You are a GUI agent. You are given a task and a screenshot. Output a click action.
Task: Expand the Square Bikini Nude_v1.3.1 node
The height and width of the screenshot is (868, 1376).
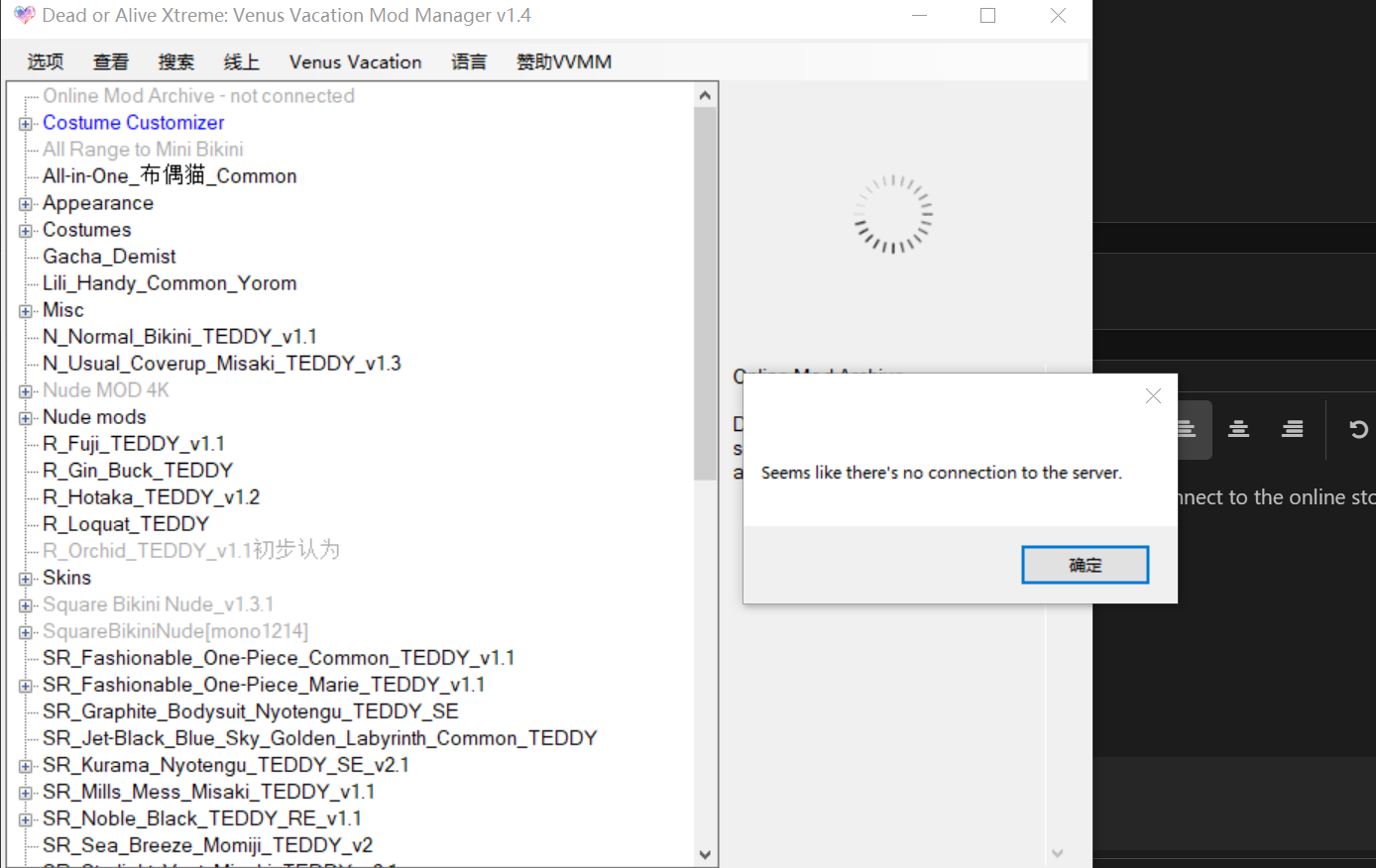26,605
